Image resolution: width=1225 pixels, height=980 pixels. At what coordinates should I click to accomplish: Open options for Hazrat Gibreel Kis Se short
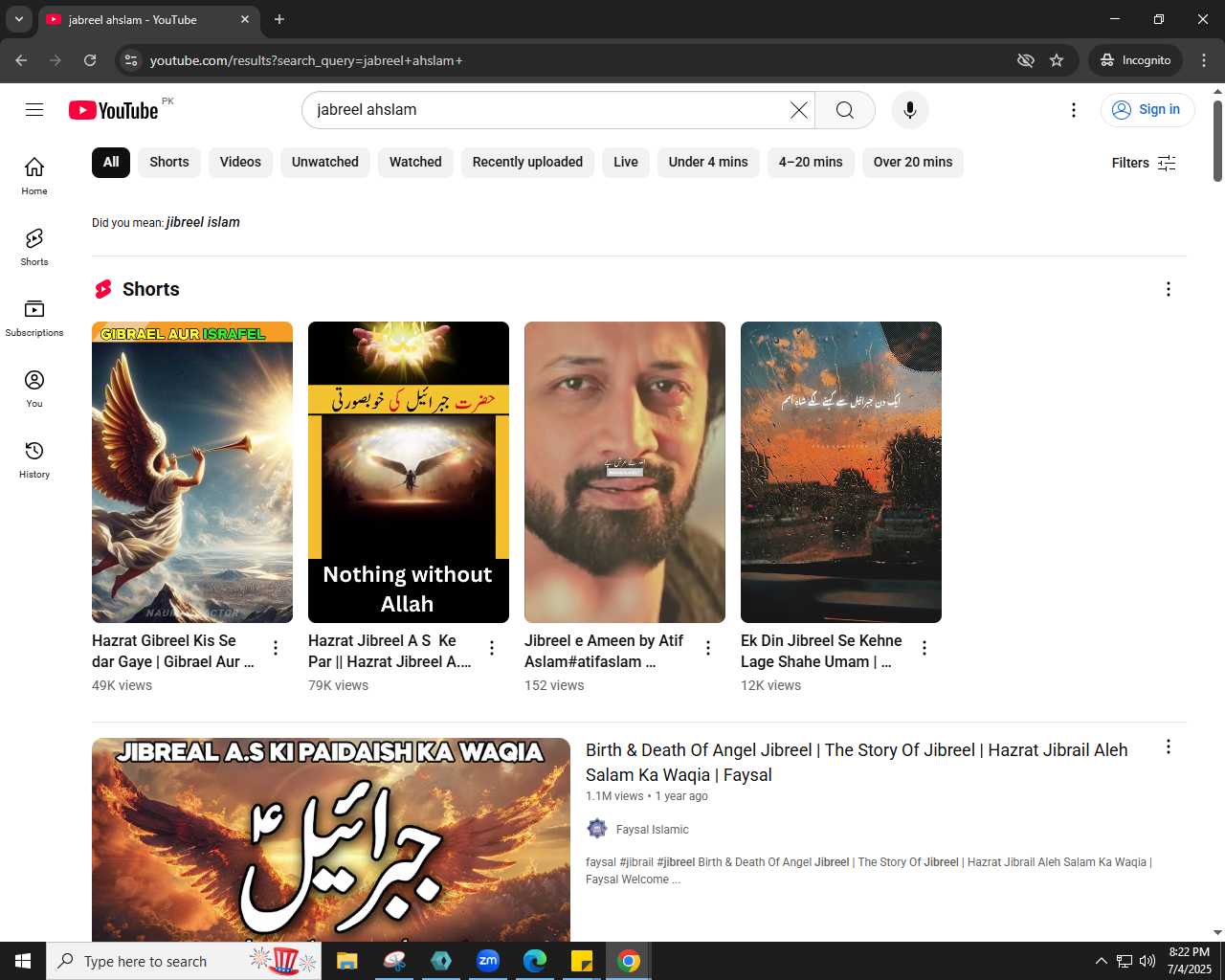tap(276, 648)
